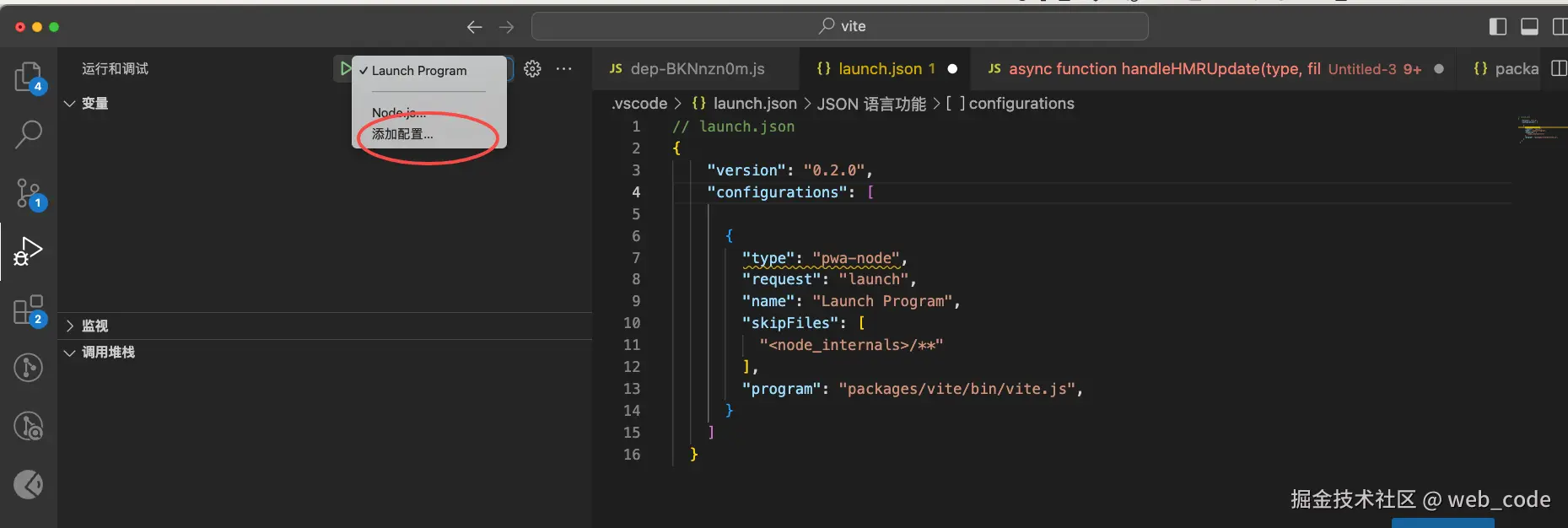1568x528 pixels.
Task: Click the // launch.json comment line
Action: coord(733,127)
